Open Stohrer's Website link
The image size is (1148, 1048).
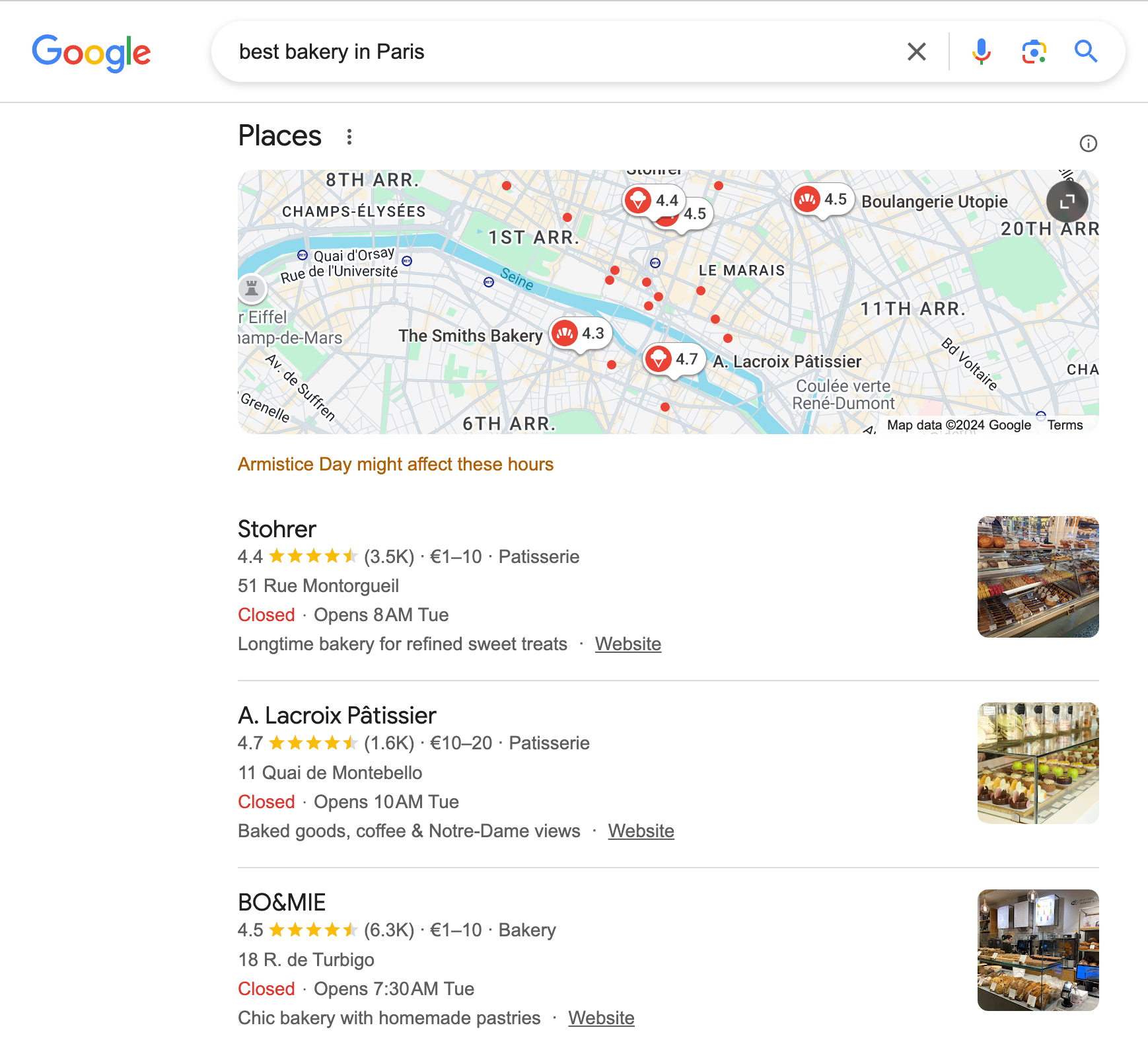[628, 644]
